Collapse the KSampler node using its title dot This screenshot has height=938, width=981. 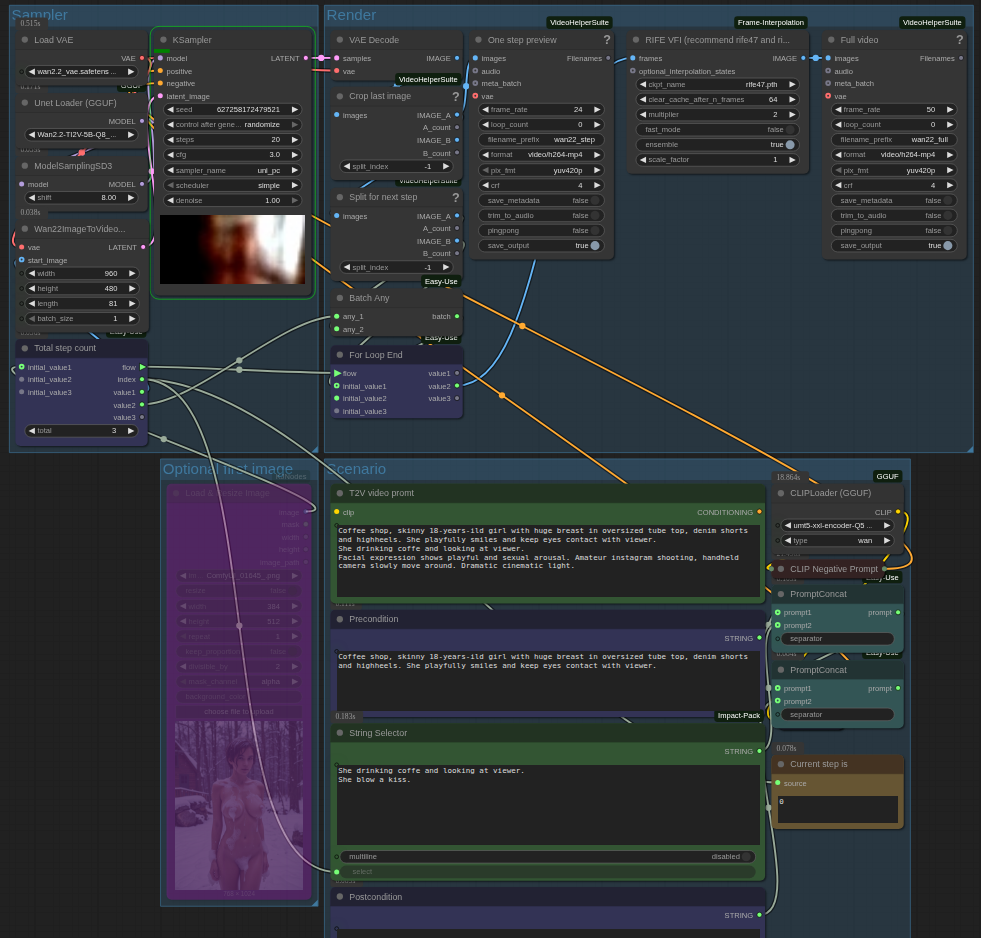[x=163, y=40]
